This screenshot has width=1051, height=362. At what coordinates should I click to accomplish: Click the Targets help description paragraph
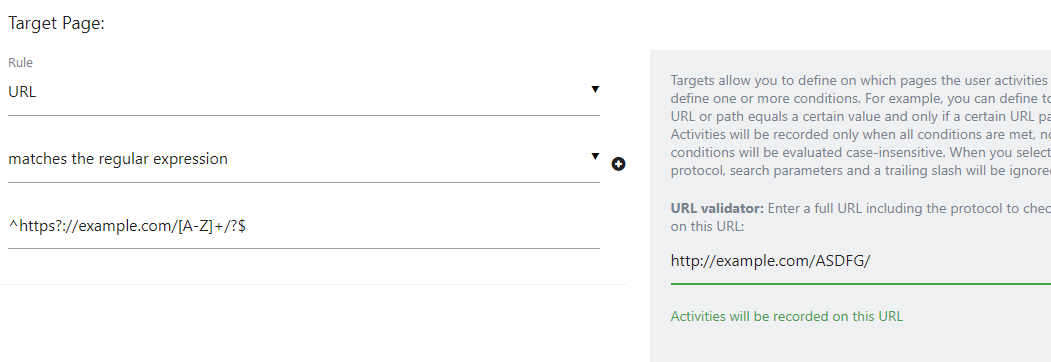tap(861, 125)
